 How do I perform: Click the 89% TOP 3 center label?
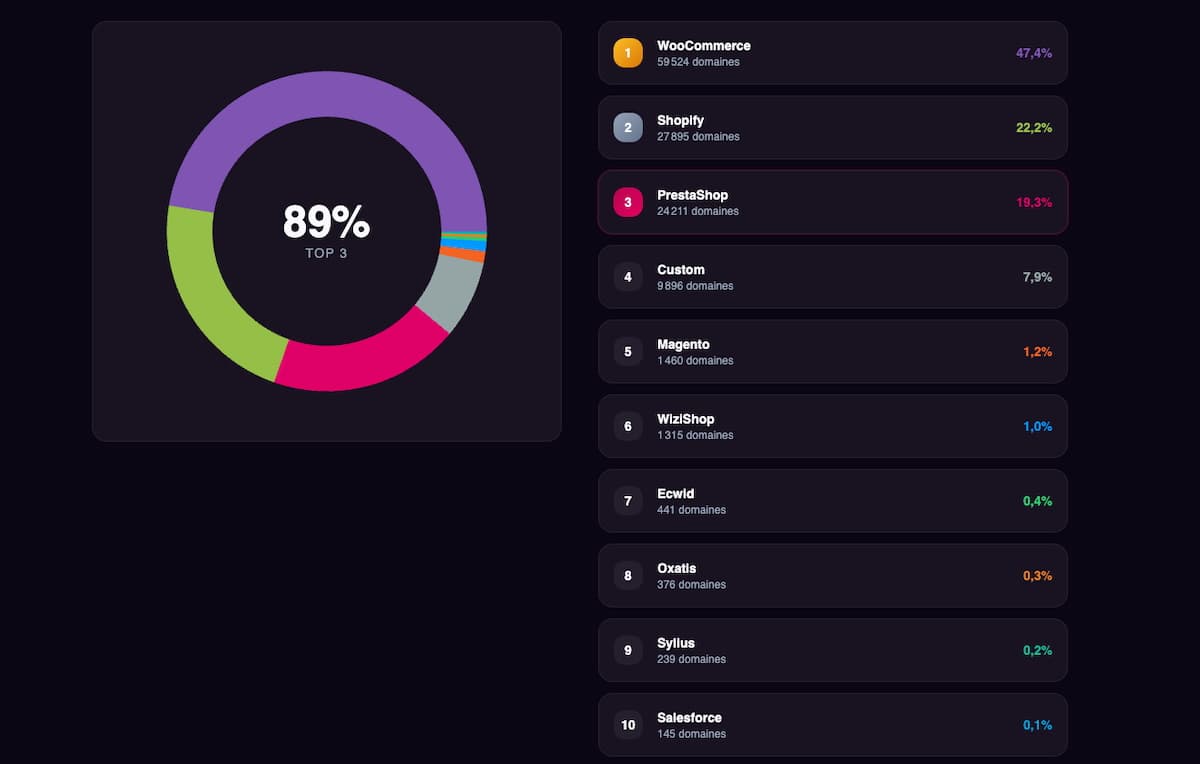[x=326, y=231]
